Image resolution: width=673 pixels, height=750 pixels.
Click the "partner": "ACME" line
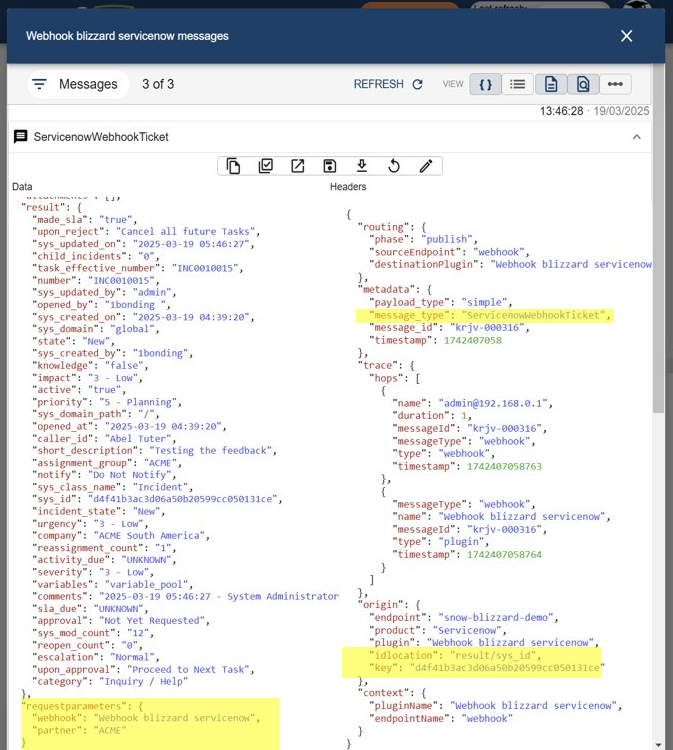[x=79, y=730]
